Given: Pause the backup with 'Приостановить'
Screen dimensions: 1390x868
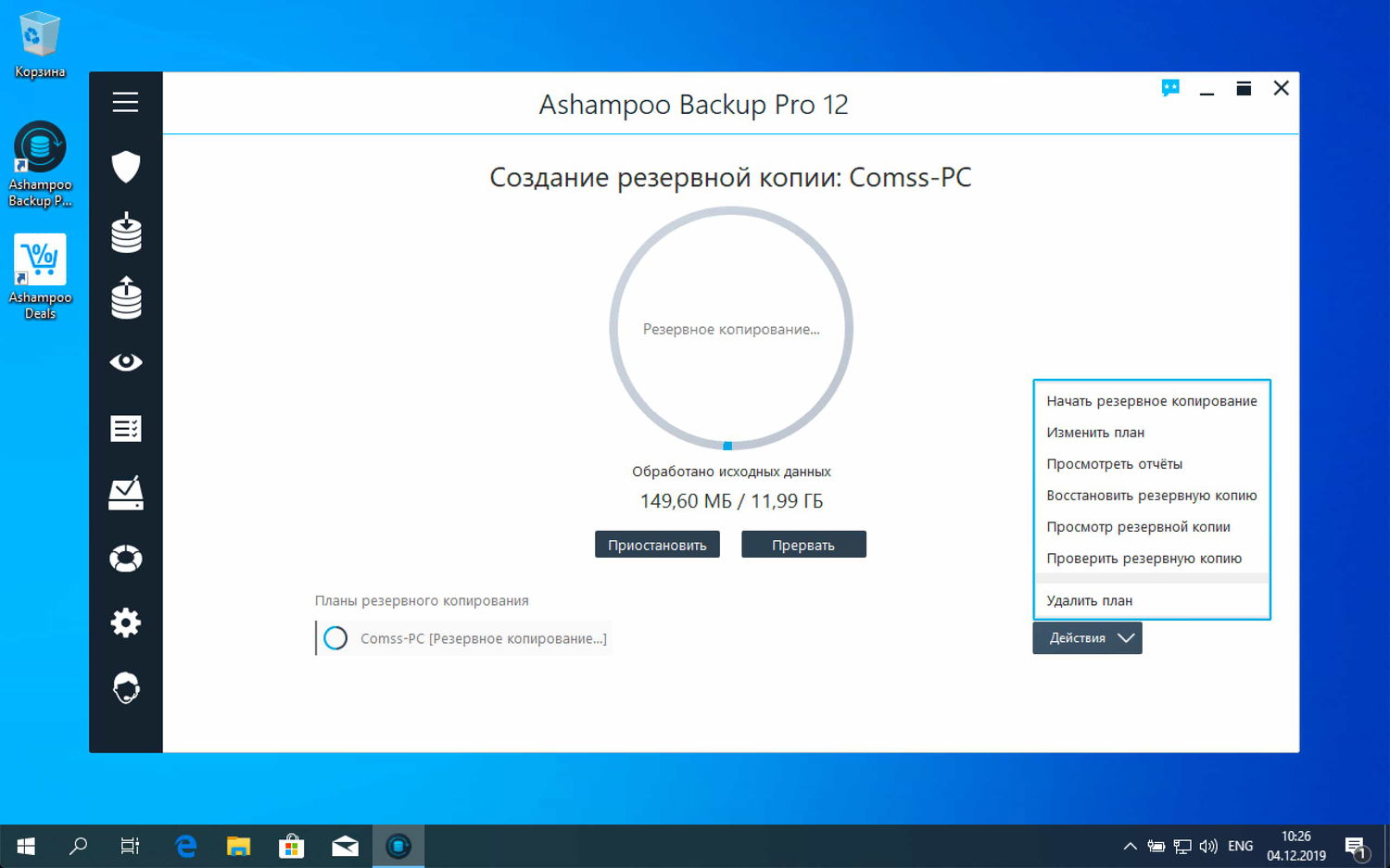Looking at the screenshot, I should coord(657,545).
